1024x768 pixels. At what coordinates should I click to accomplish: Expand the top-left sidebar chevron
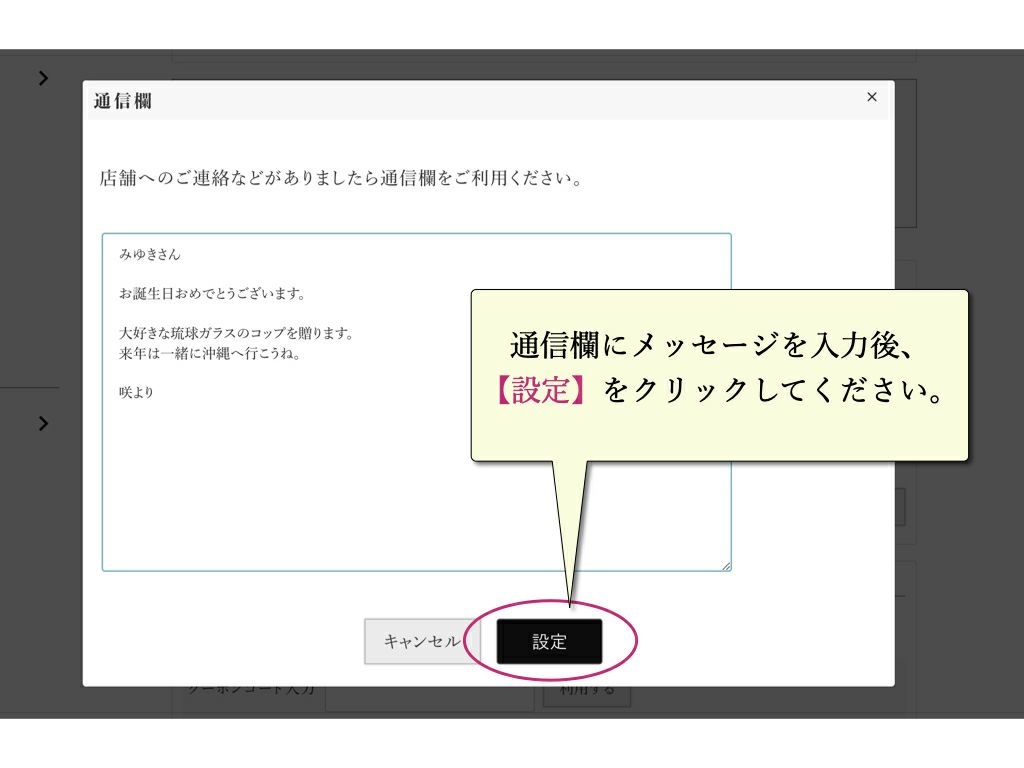42,77
